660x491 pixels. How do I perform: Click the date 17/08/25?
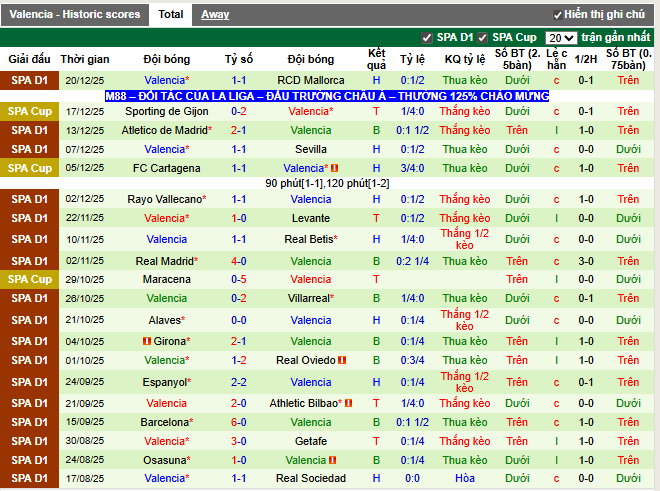pos(85,478)
